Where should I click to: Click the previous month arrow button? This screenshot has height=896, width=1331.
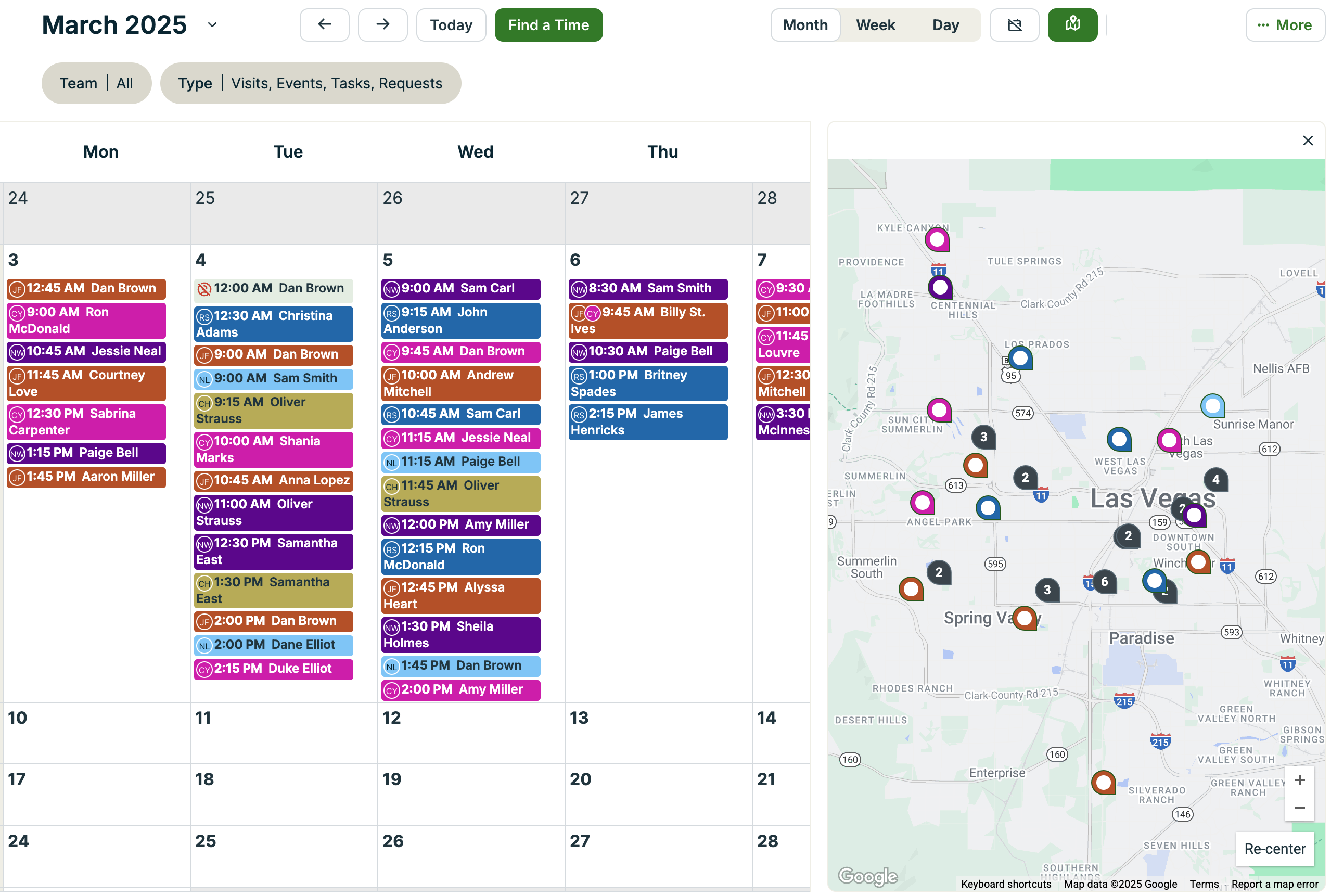(324, 24)
